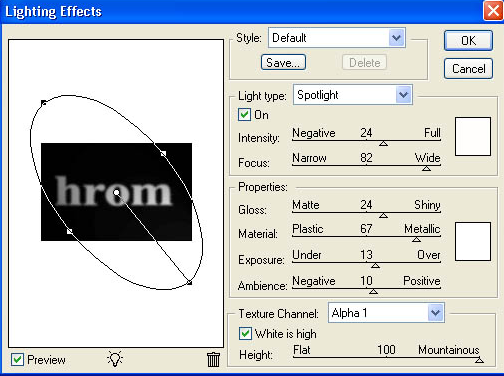The width and height of the screenshot is (504, 376).
Task: Click the Metallic label
Action: point(422,229)
